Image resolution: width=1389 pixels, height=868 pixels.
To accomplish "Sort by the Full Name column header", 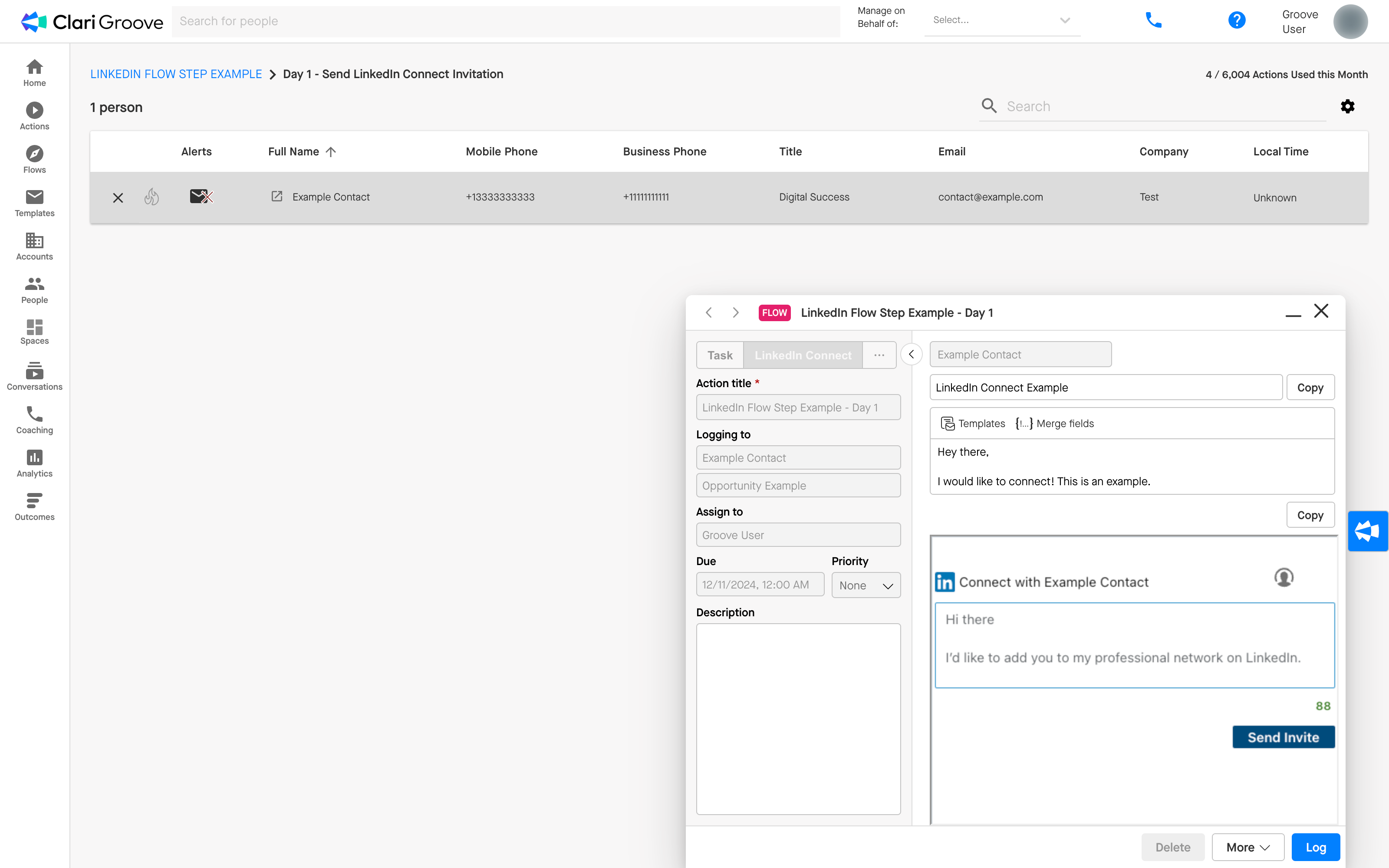I will tap(302, 151).
